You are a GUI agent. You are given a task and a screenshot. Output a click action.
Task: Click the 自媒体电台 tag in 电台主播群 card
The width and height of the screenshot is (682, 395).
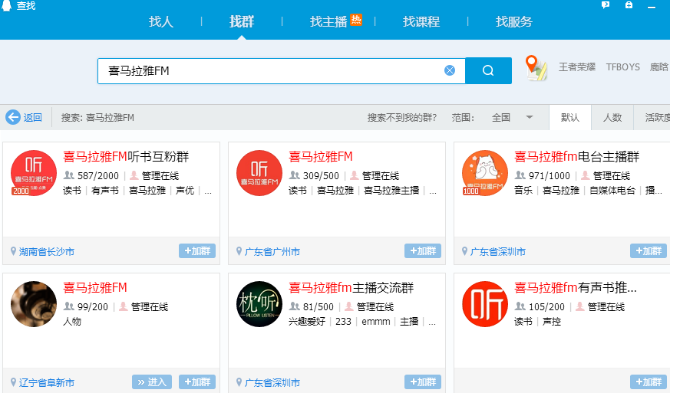coord(612,191)
